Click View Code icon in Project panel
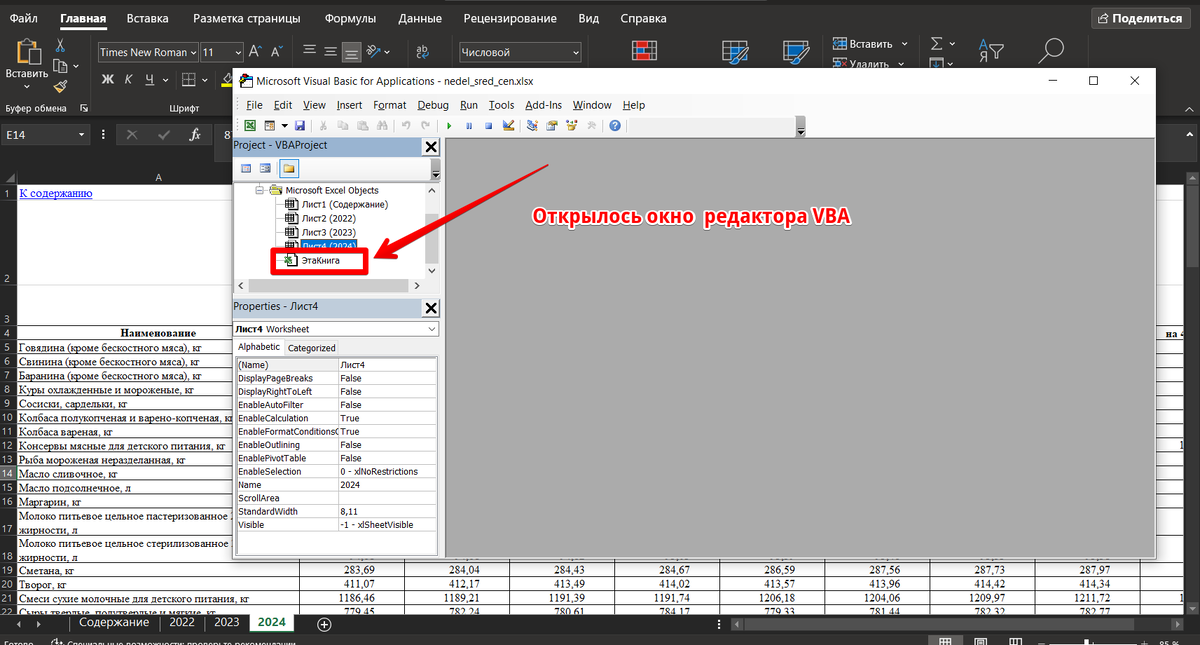This screenshot has height=645, width=1200. click(x=246, y=168)
